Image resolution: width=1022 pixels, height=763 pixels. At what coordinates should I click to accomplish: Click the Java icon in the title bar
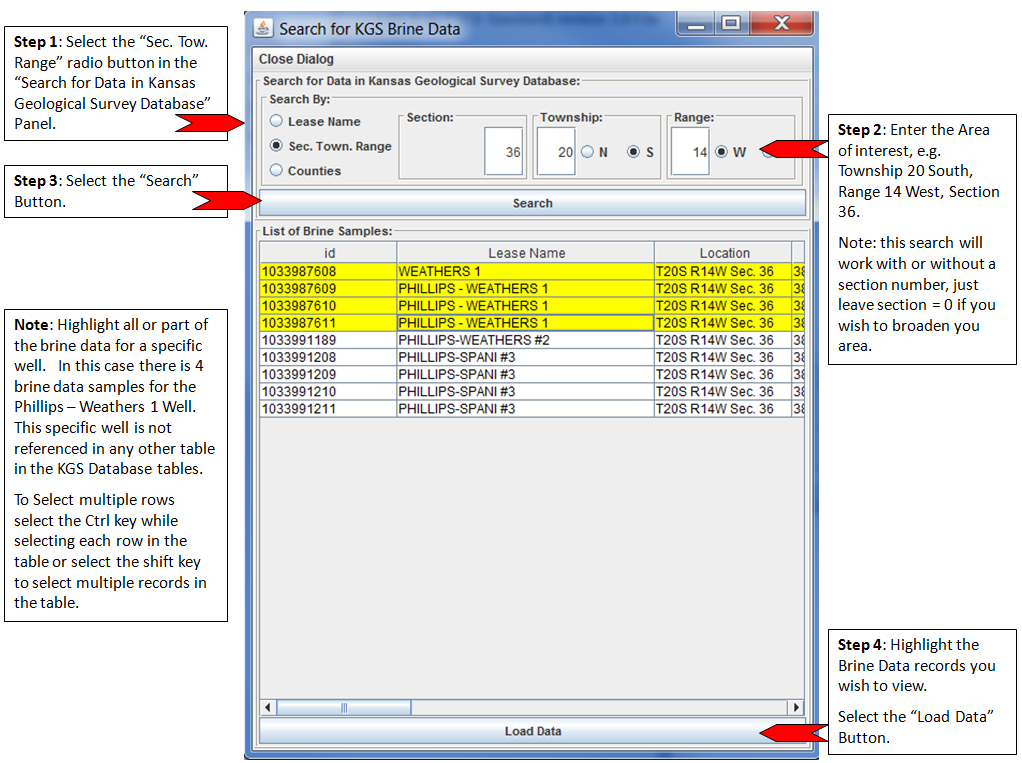263,28
